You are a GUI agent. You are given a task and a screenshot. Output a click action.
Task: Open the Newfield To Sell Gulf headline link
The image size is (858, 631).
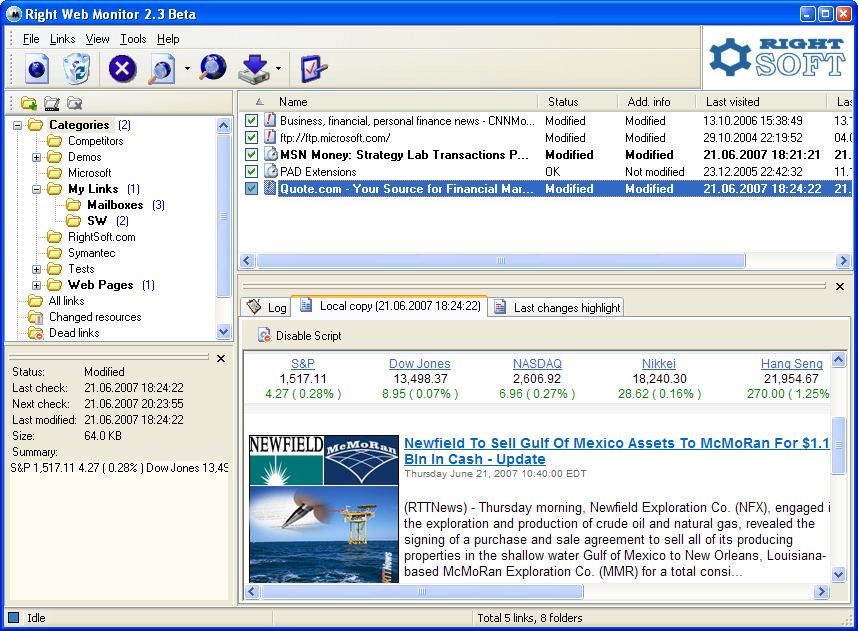pyautogui.click(x=617, y=451)
